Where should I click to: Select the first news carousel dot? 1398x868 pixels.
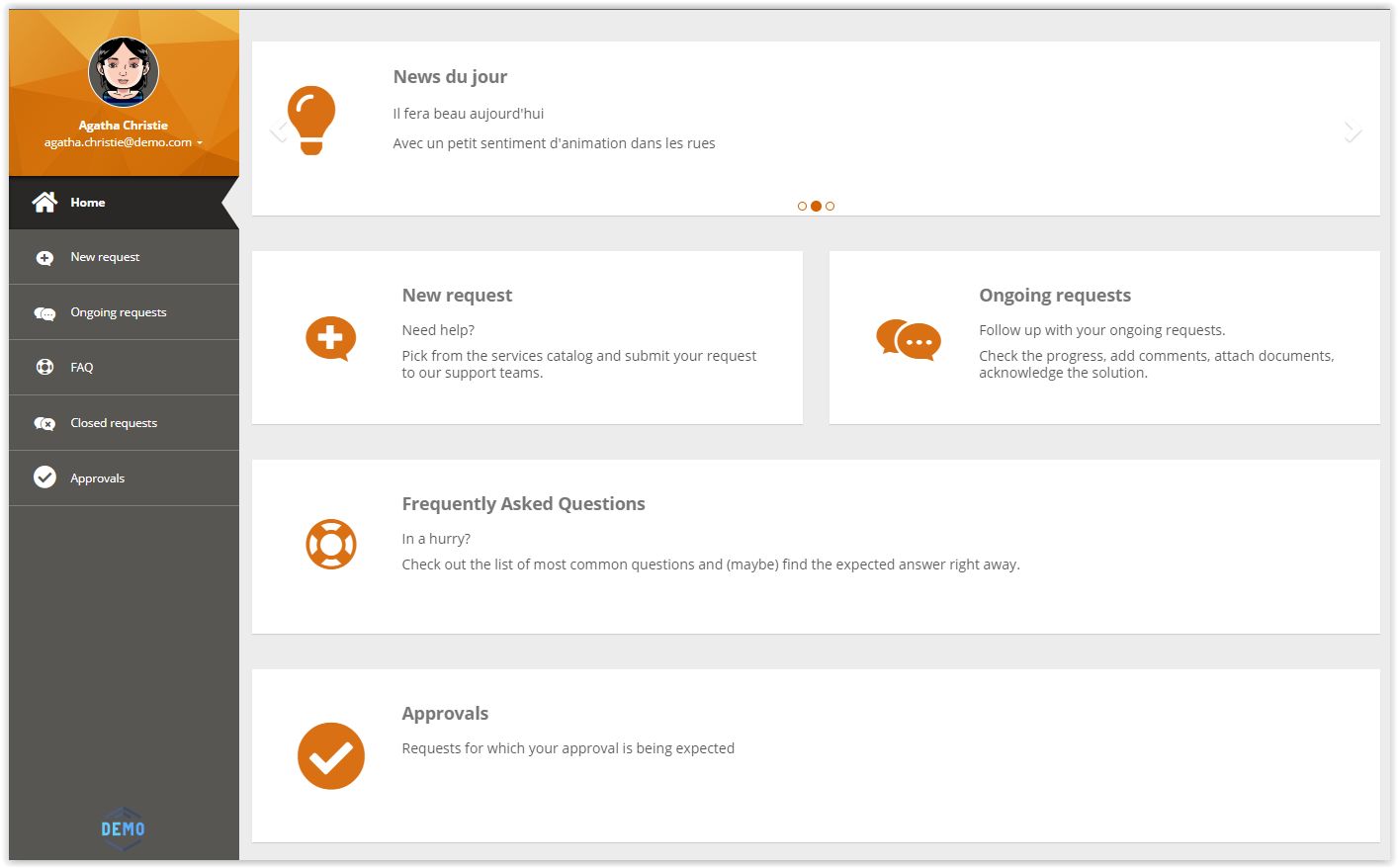802,207
